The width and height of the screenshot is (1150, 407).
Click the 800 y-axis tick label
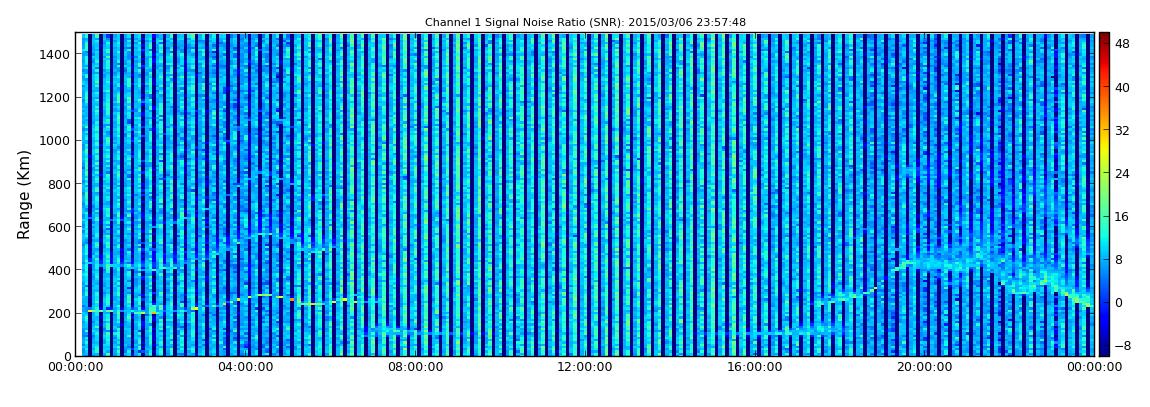(x=59, y=184)
